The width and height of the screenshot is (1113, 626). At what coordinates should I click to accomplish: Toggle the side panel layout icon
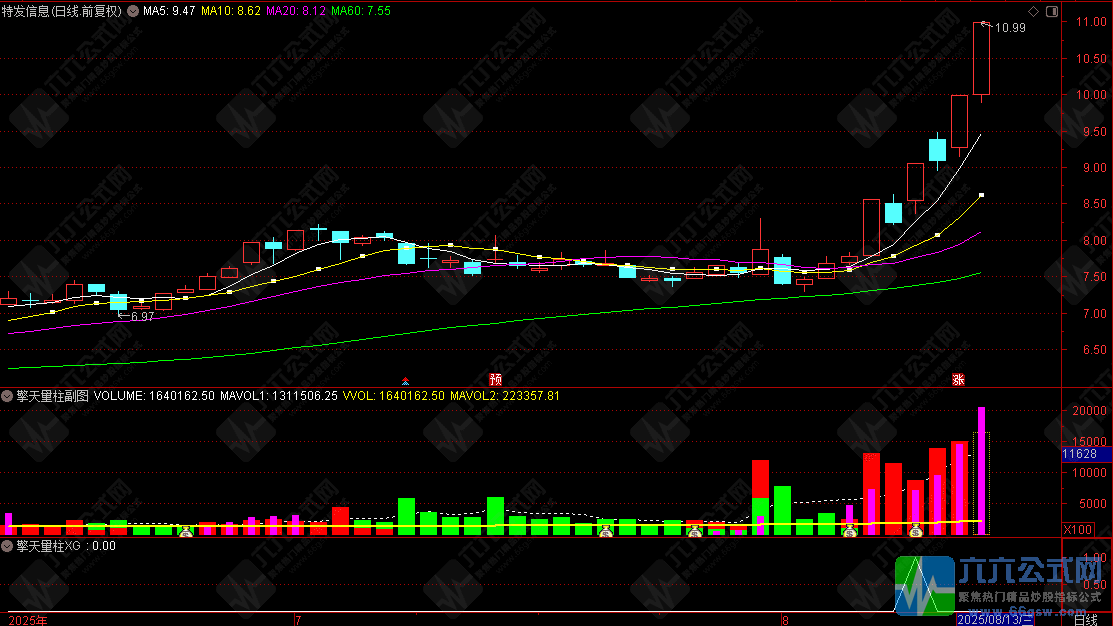1052,11
